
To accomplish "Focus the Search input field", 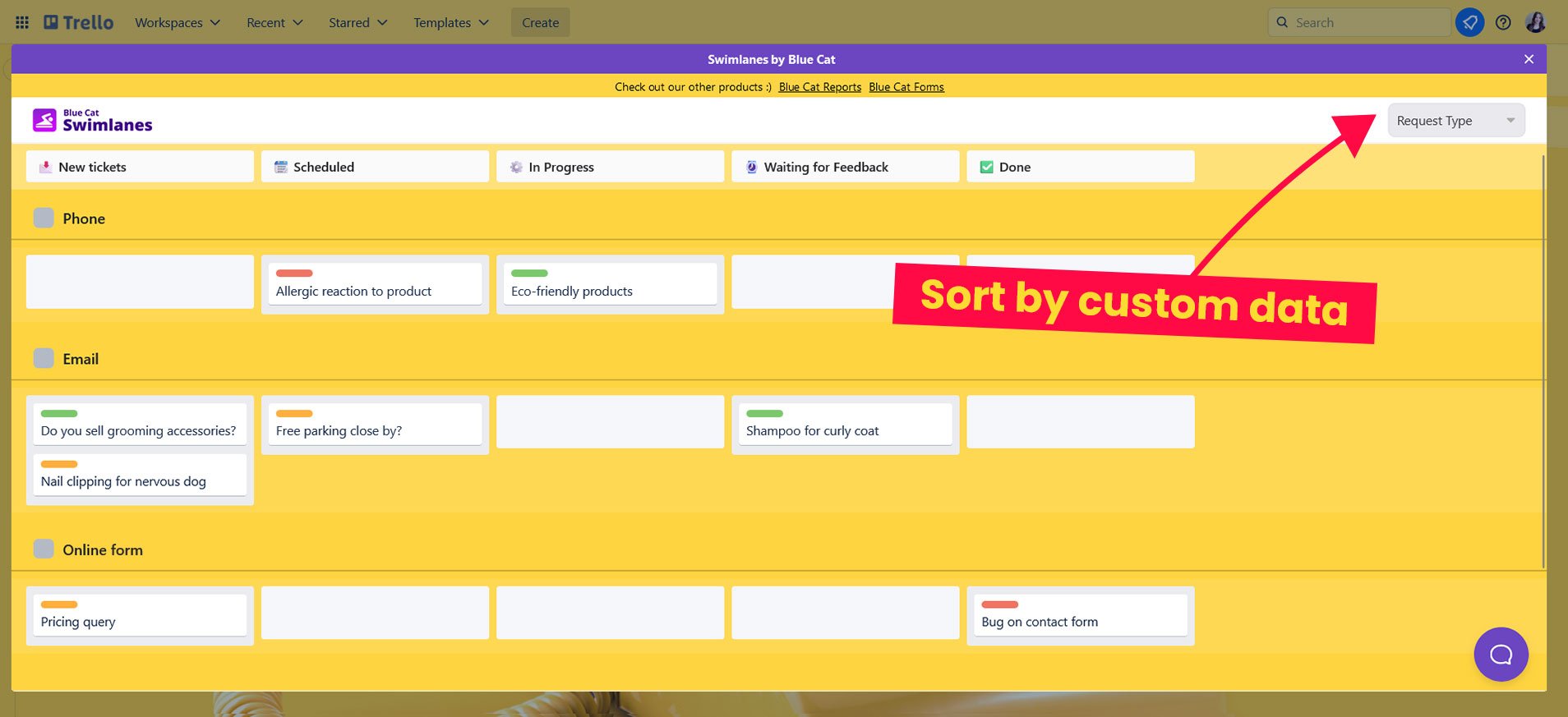I will coord(1359,22).
